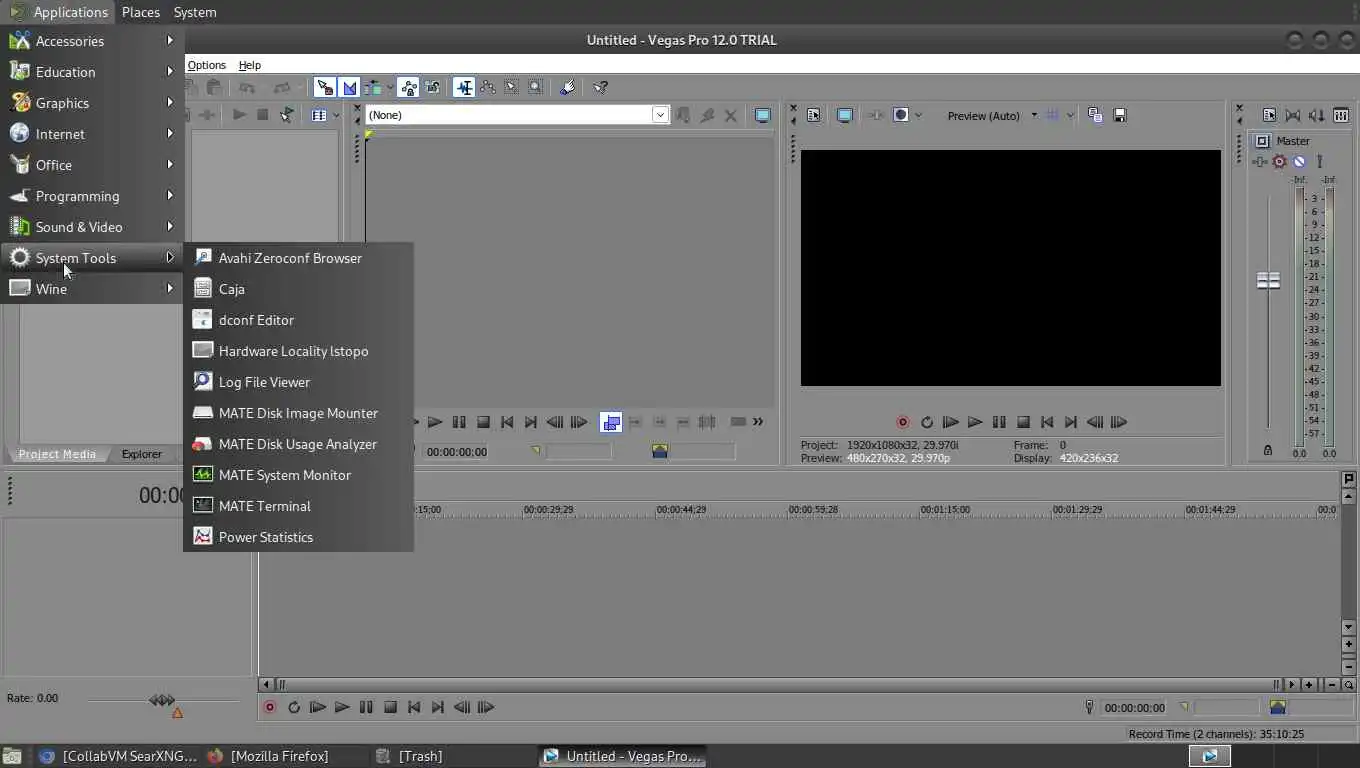Open MATE System Monitor menu entry
Viewport: 1360px width, 768px height.
coord(298,475)
